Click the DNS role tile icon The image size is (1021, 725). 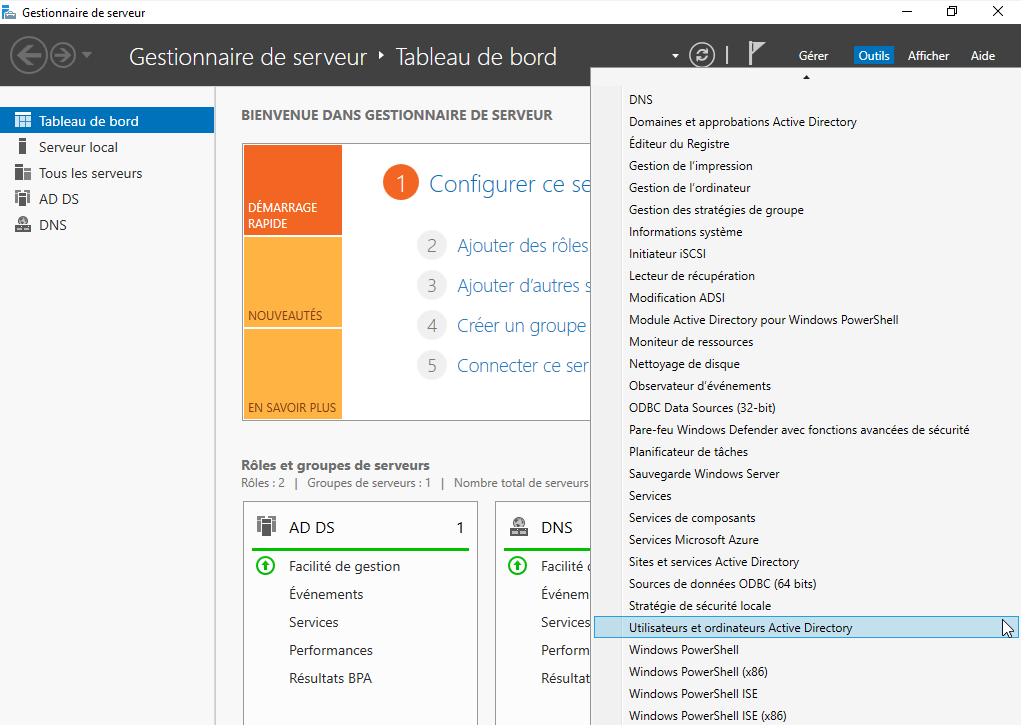click(518, 526)
